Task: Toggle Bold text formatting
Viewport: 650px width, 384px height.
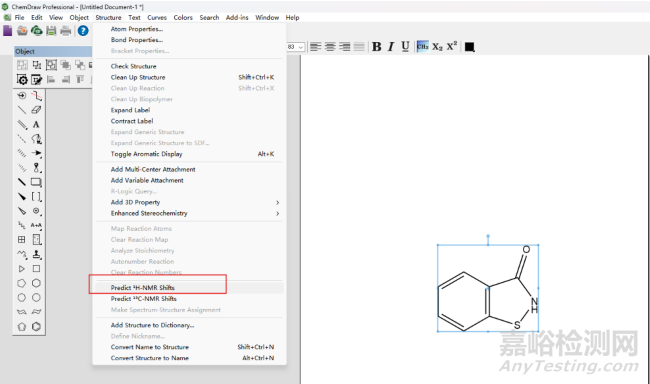Action: (376, 46)
